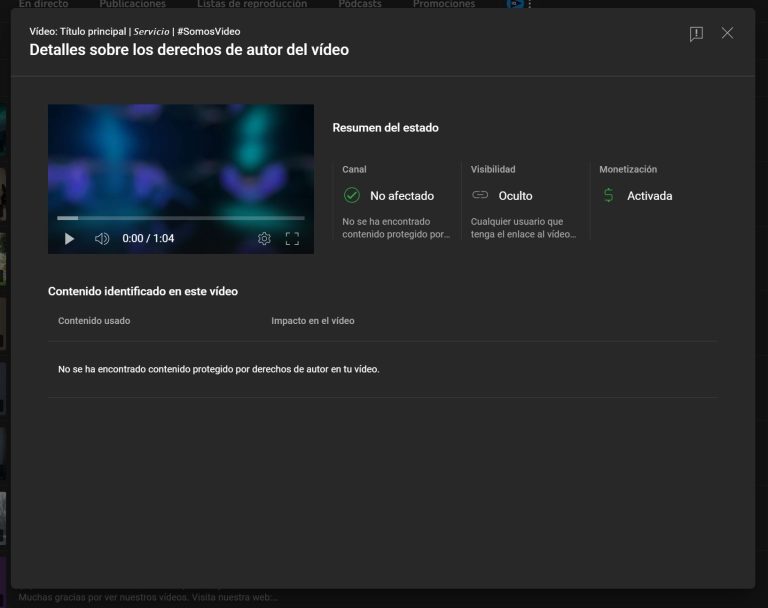This screenshot has width=768, height=608.
Task: Click the 'Canal' column label
Action: pyautogui.click(x=354, y=170)
